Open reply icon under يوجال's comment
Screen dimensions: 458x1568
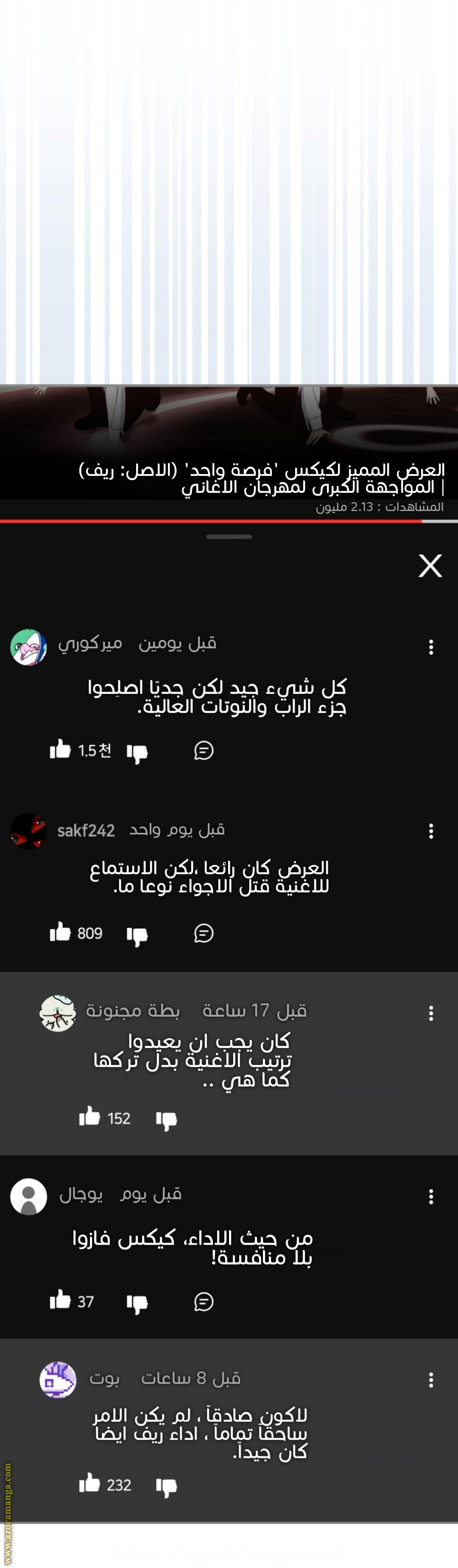click(x=204, y=1301)
